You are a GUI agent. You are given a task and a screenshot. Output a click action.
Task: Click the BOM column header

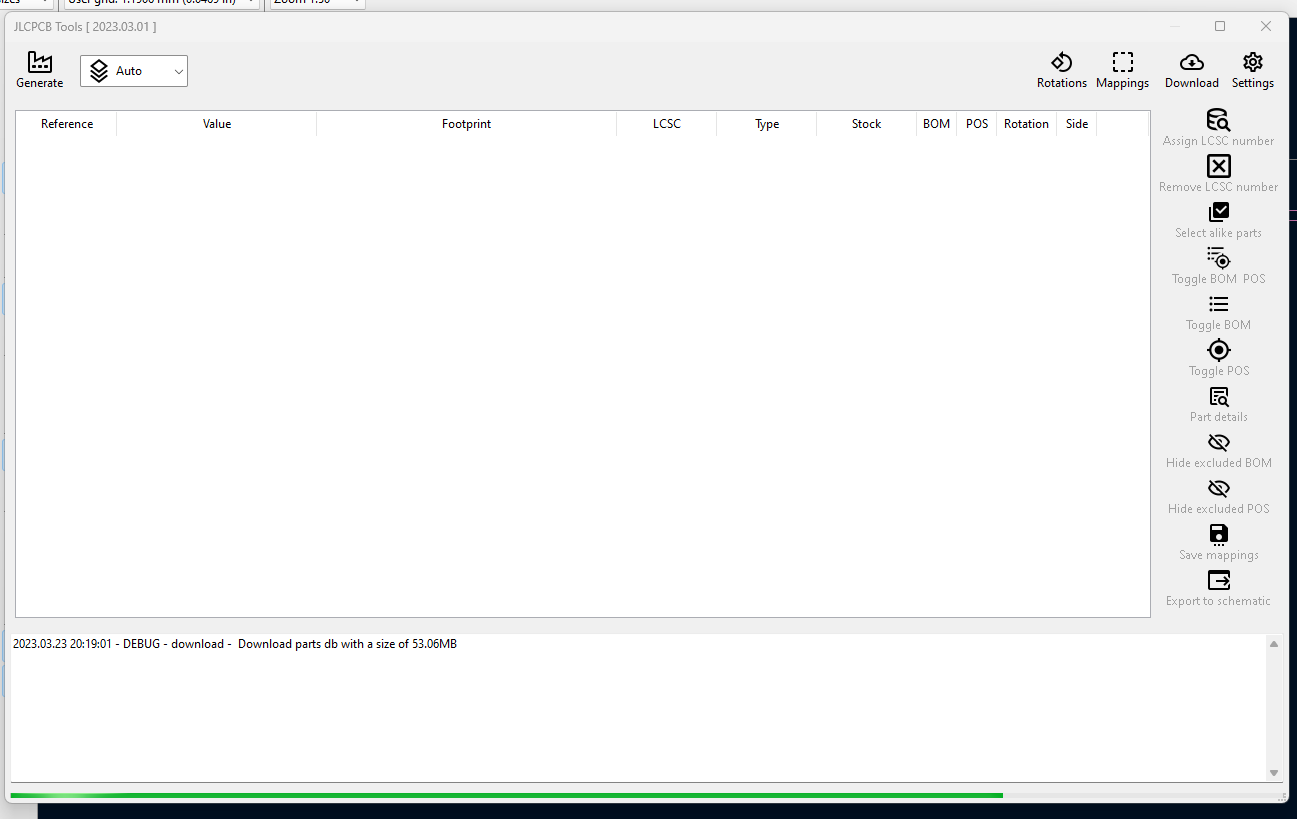tap(937, 124)
